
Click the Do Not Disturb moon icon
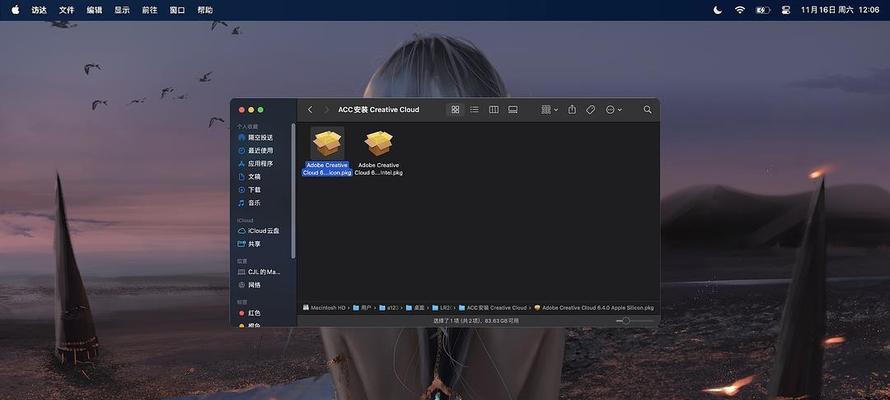pyautogui.click(x=717, y=10)
